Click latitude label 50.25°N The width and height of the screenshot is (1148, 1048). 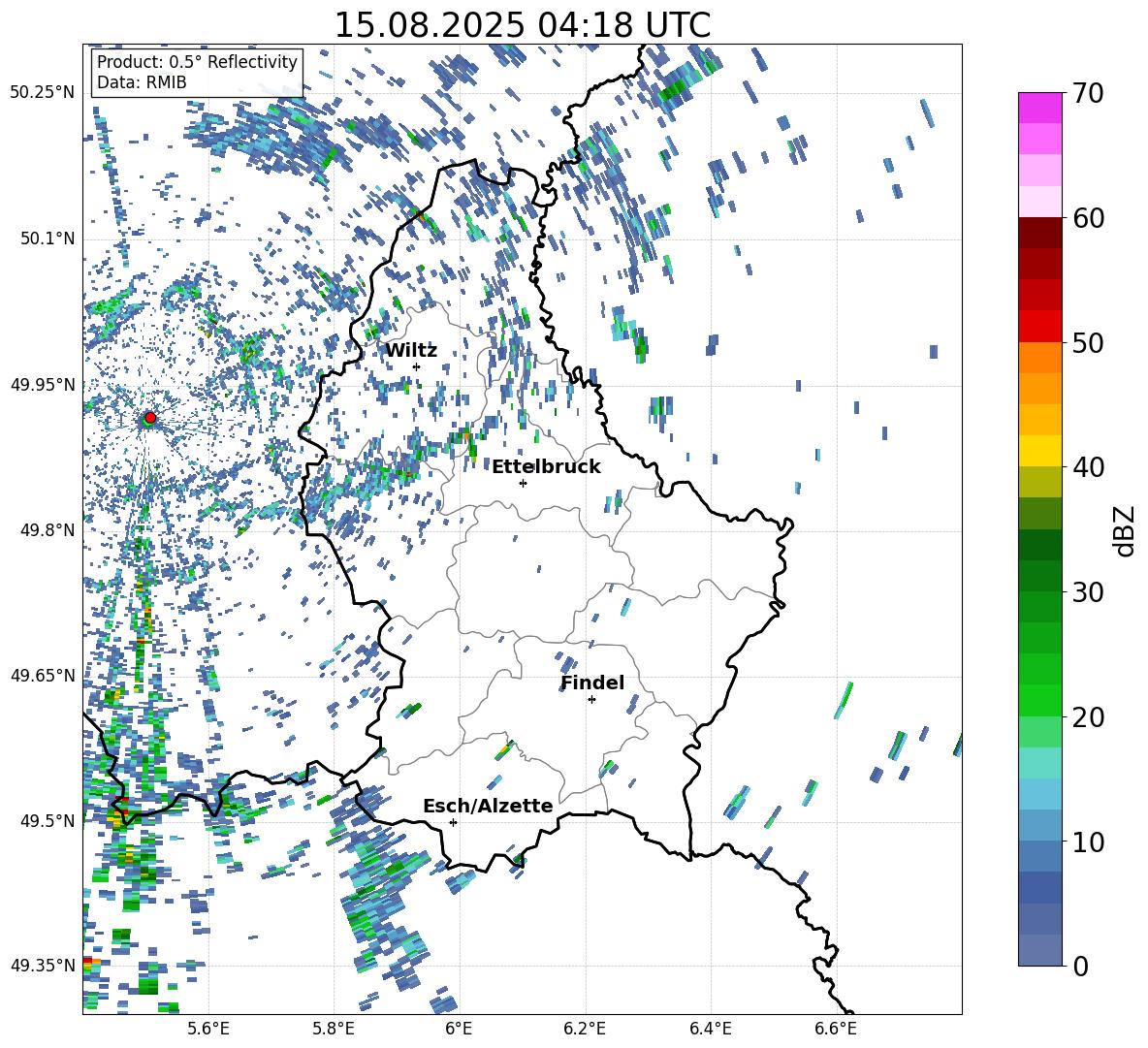(43, 93)
